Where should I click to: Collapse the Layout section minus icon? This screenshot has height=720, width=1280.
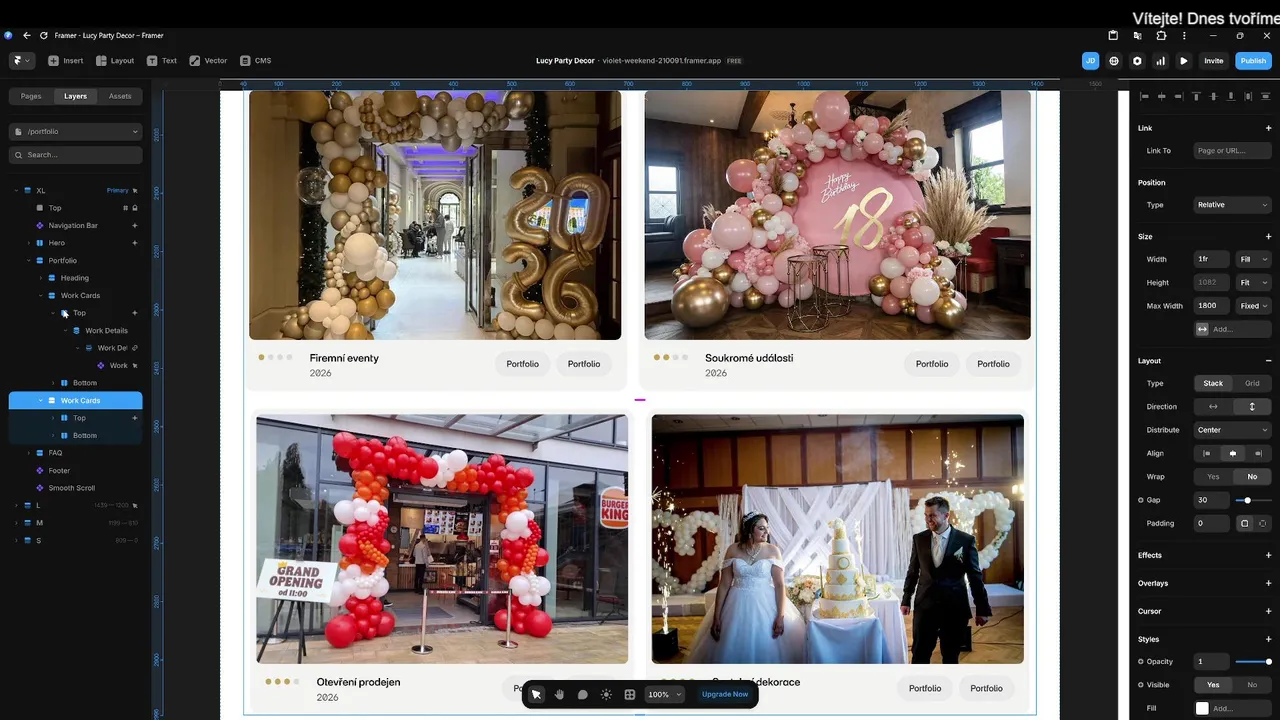tap(1268, 361)
